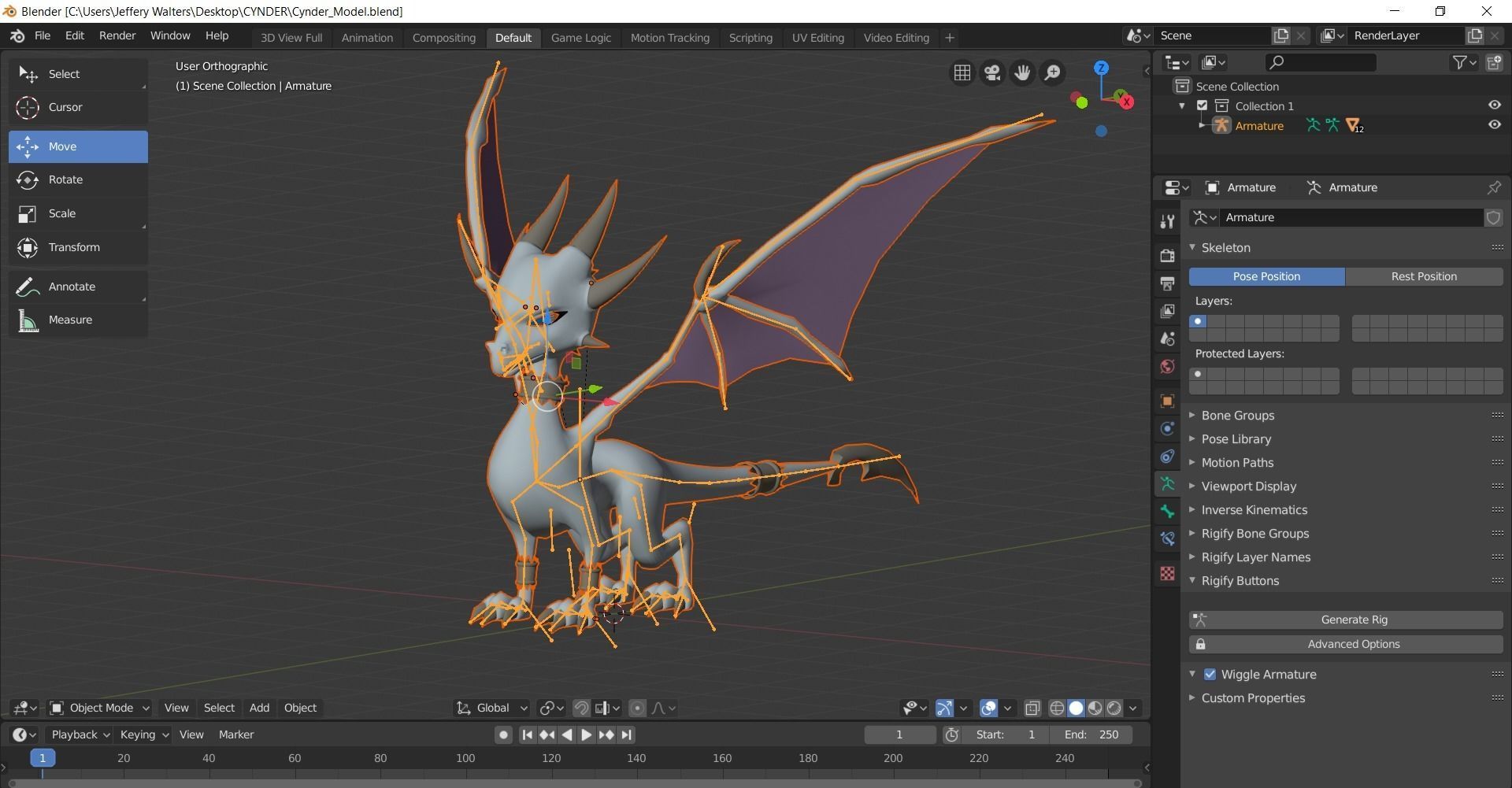Activate the Rotate tool
Viewport: 1512px width, 788px height.
click(x=78, y=179)
